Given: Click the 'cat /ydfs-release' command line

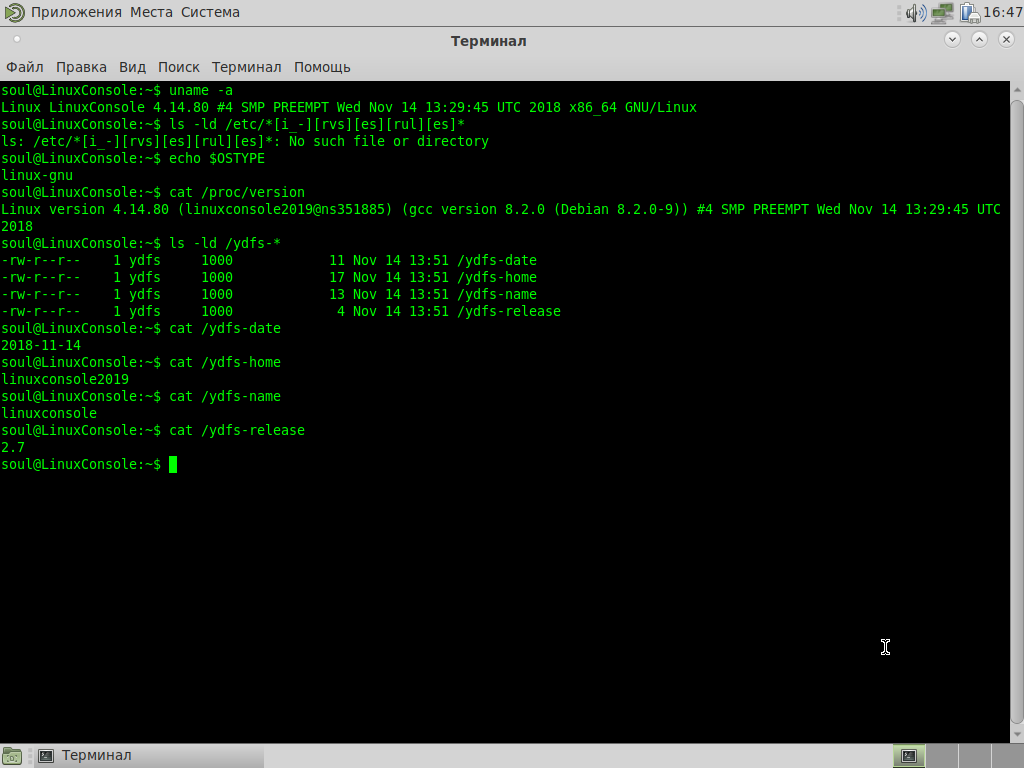Looking at the screenshot, I should [x=153, y=430].
